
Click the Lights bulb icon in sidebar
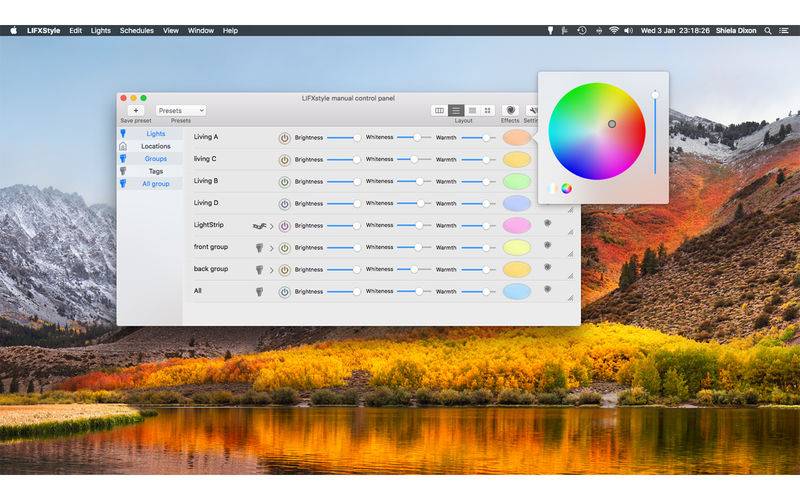tap(123, 133)
